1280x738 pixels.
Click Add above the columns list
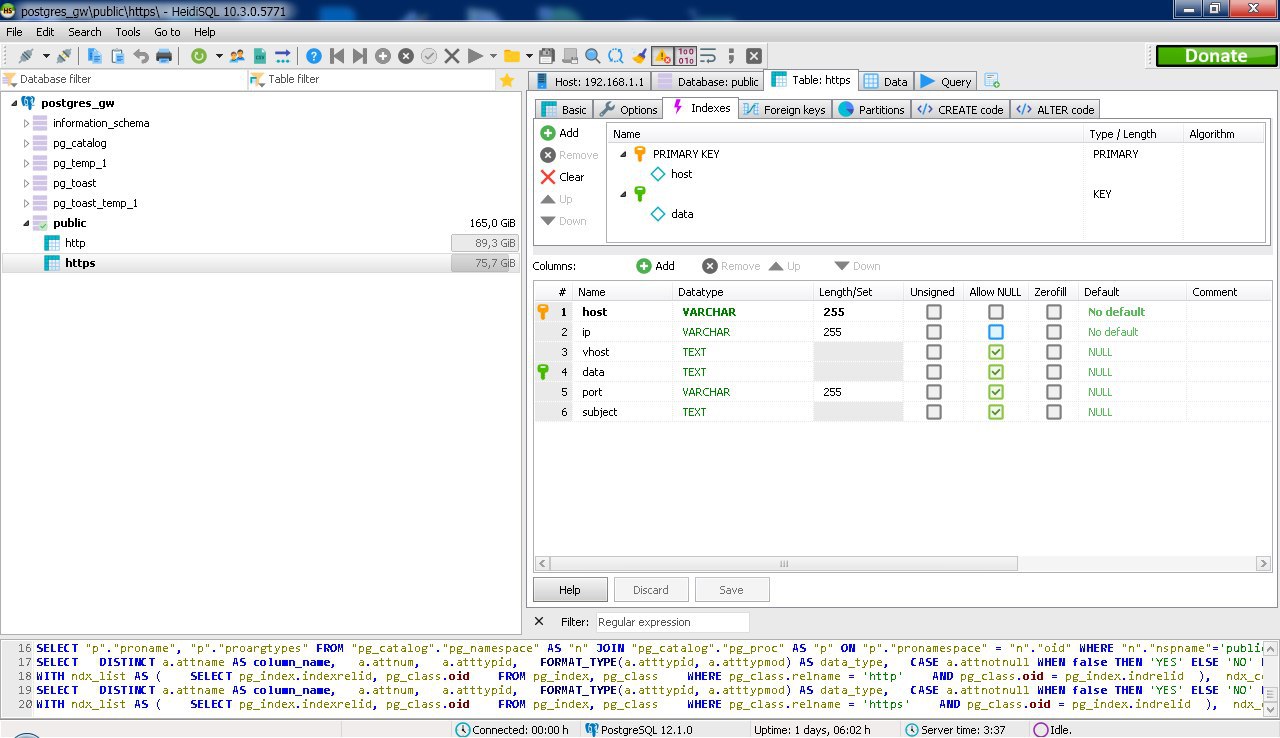(656, 266)
